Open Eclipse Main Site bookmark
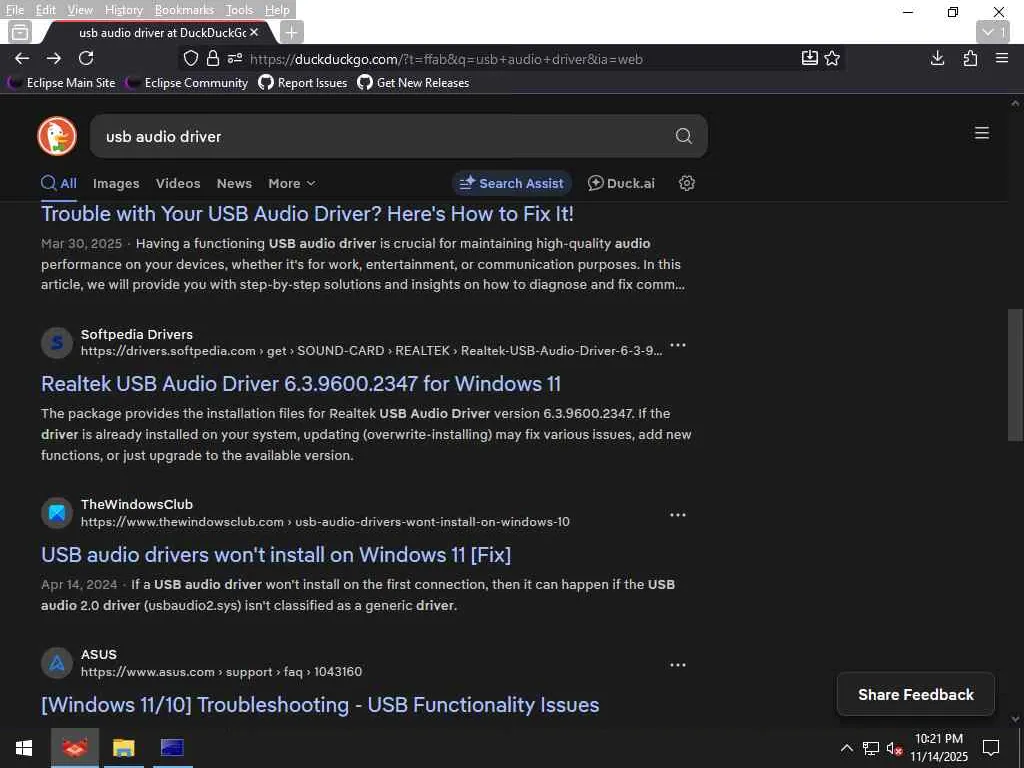 click(x=61, y=83)
